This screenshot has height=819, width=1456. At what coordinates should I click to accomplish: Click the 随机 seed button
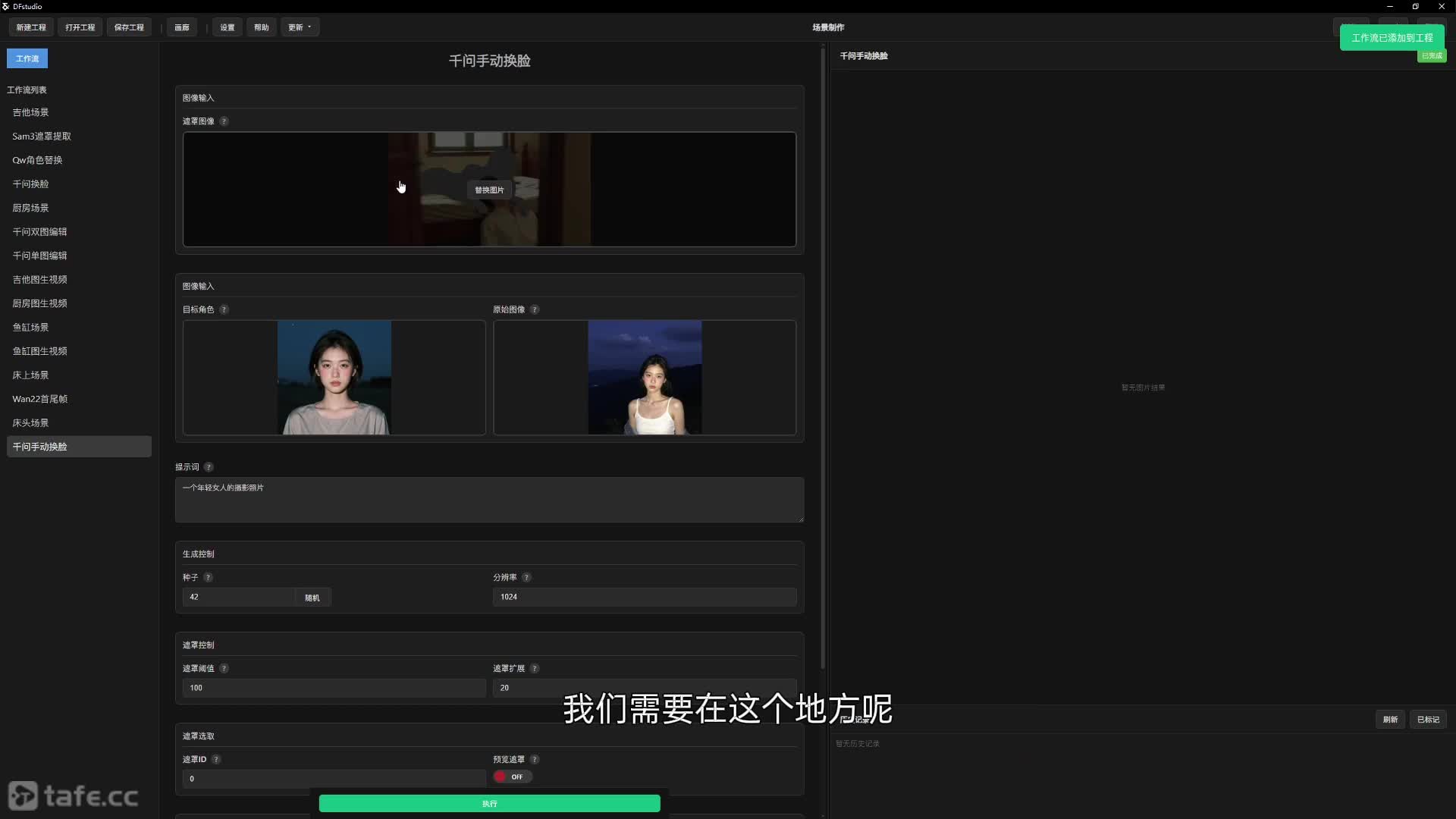point(312,598)
